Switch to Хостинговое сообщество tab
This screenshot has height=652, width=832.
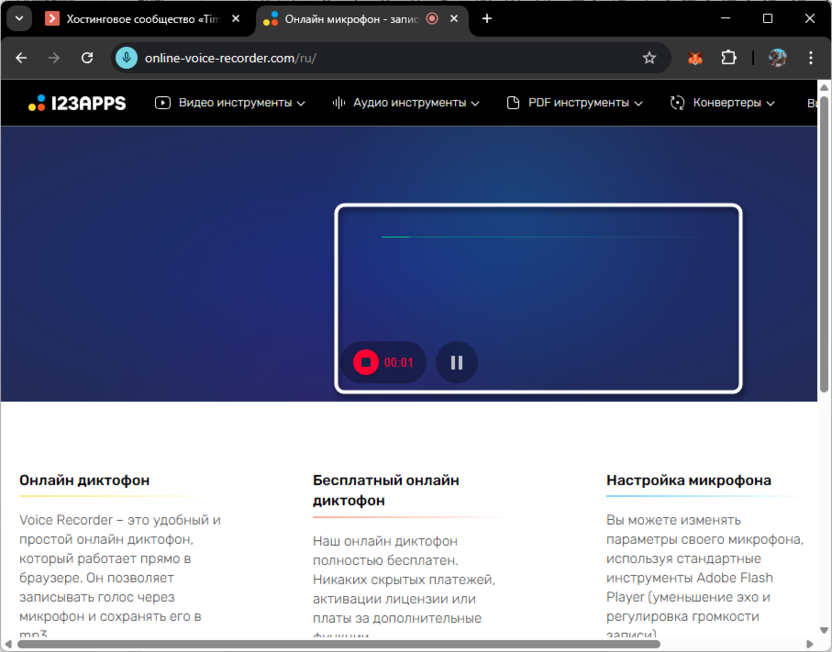pos(143,19)
